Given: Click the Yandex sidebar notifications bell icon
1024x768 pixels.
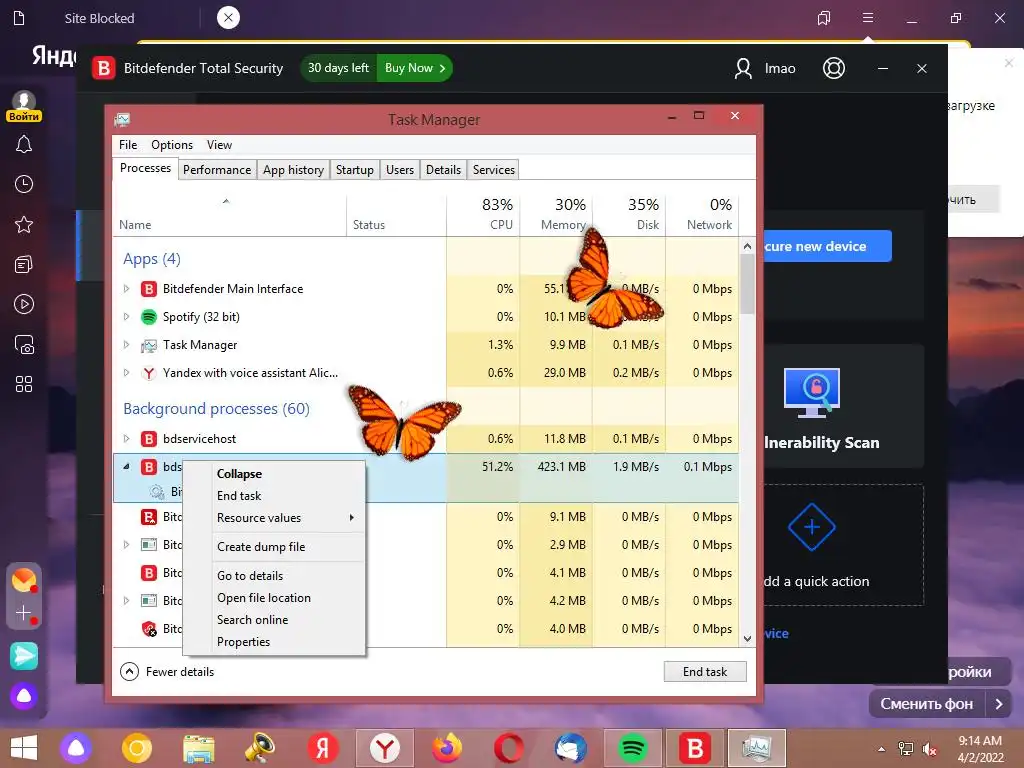Looking at the screenshot, I should point(24,144).
